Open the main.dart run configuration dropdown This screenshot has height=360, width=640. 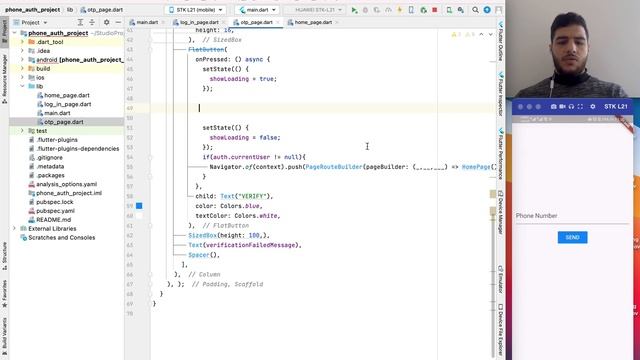click(258, 10)
